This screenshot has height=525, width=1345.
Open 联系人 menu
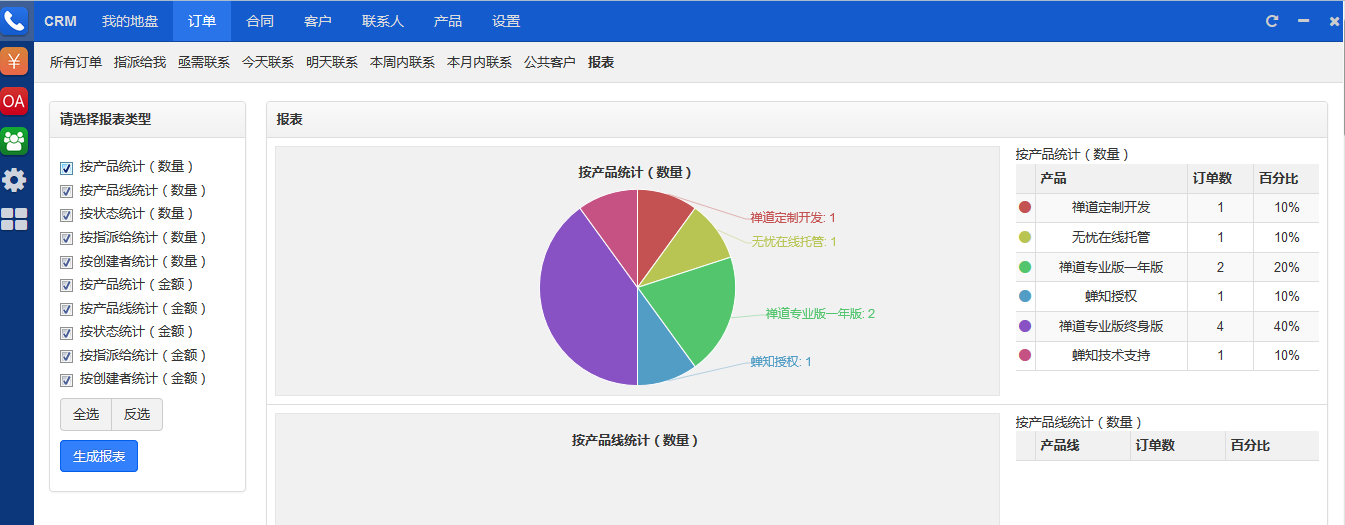point(383,21)
